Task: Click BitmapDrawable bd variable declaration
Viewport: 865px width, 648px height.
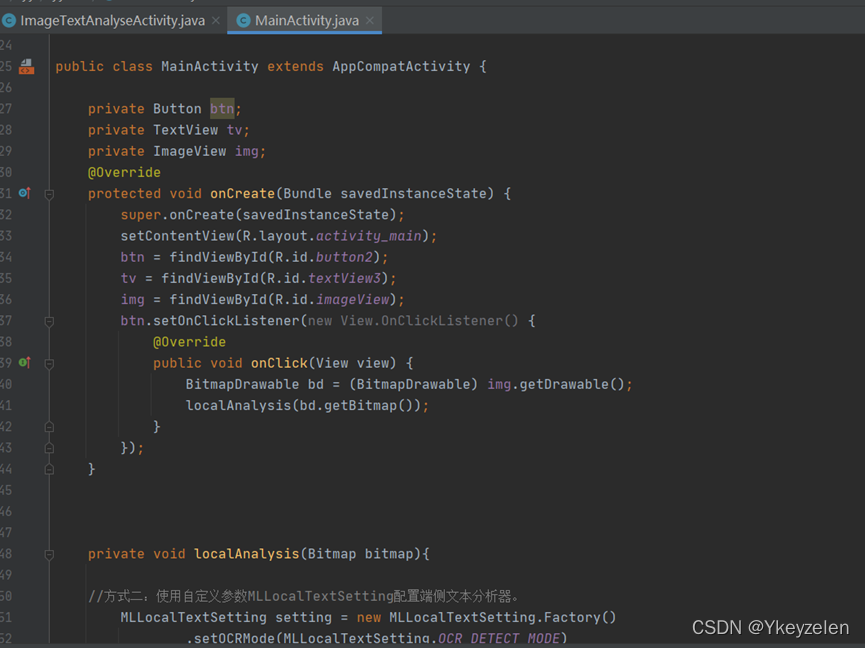Action: point(255,384)
